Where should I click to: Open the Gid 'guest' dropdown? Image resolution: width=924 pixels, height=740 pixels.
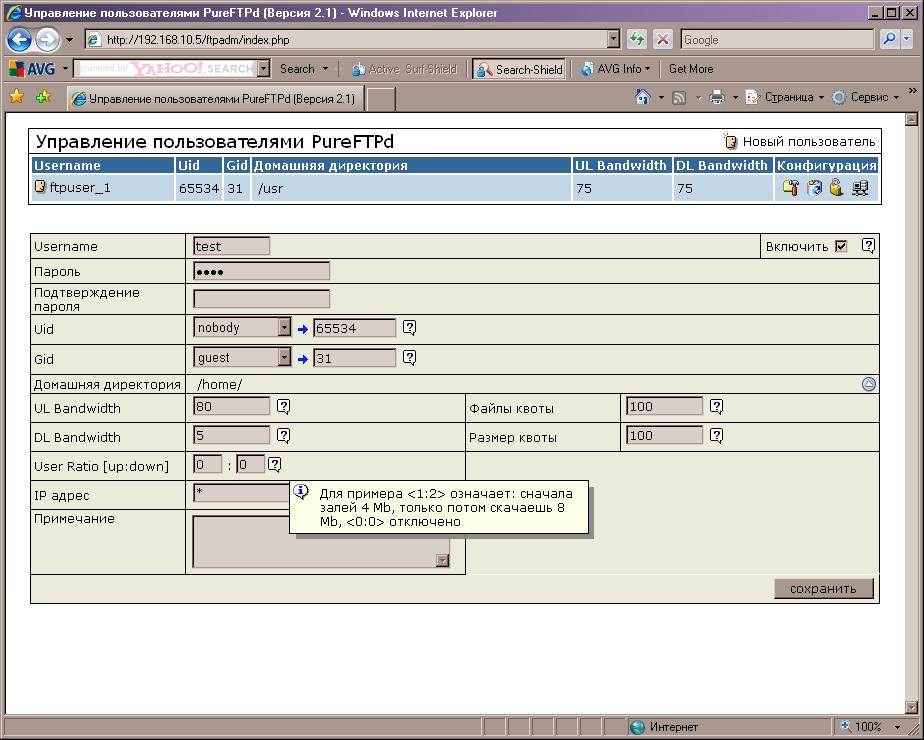[284, 357]
